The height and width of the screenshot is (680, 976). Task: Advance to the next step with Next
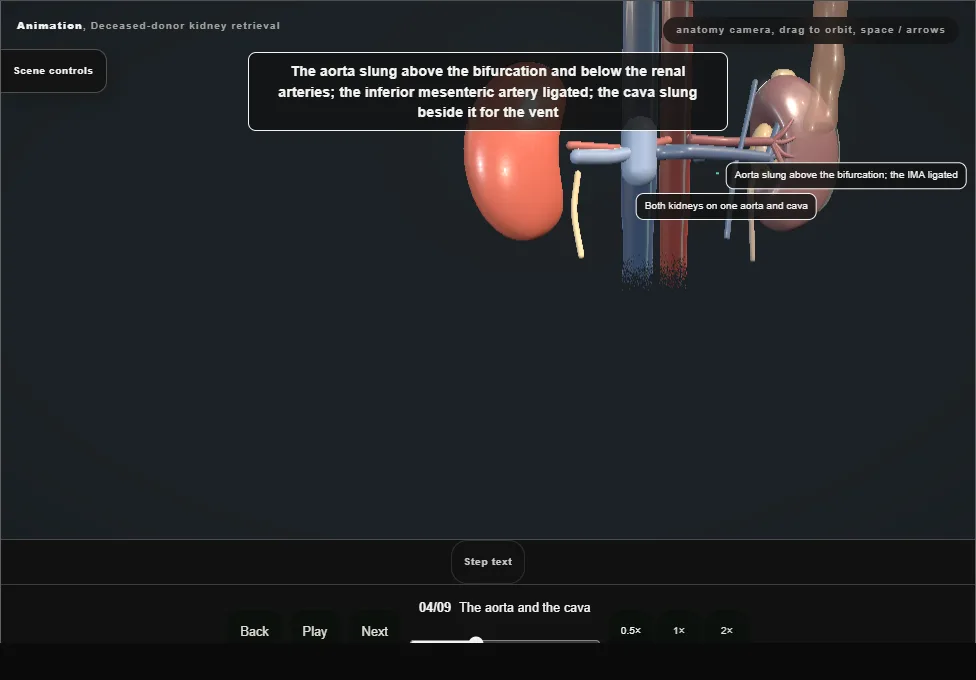(x=374, y=631)
